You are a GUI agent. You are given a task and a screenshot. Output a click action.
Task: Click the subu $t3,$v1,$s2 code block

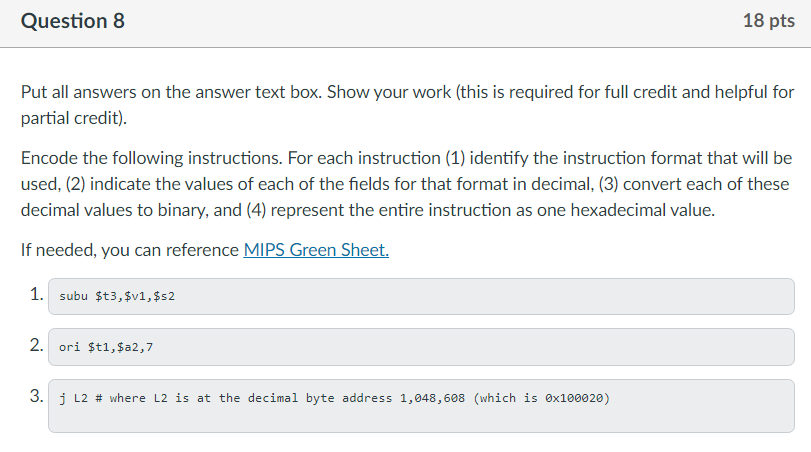[421, 296]
